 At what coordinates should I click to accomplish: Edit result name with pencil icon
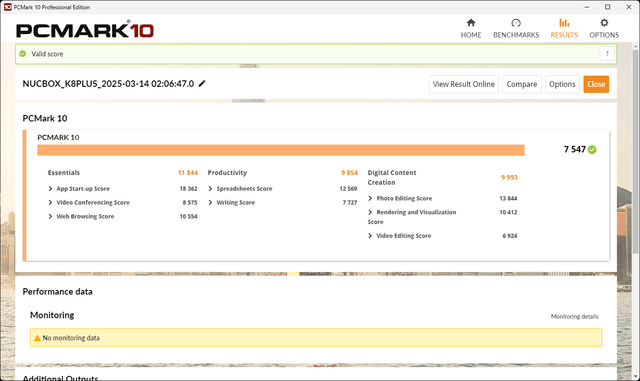[x=202, y=84]
